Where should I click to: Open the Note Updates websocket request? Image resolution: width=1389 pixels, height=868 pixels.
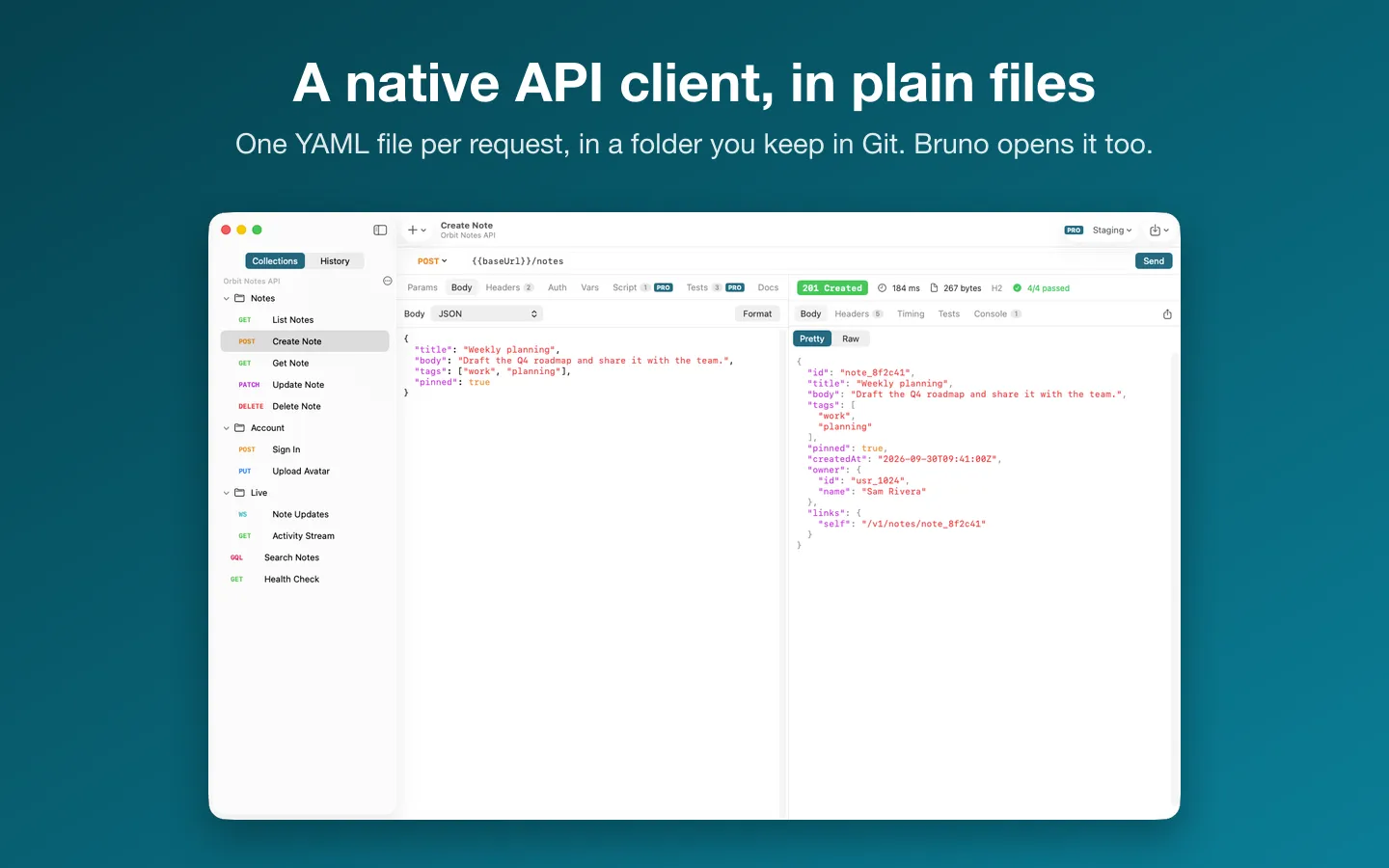pos(305,514)
